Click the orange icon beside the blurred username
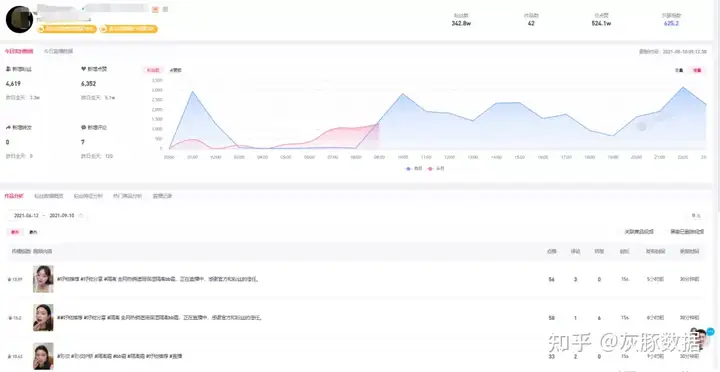 tap(156, 9)
